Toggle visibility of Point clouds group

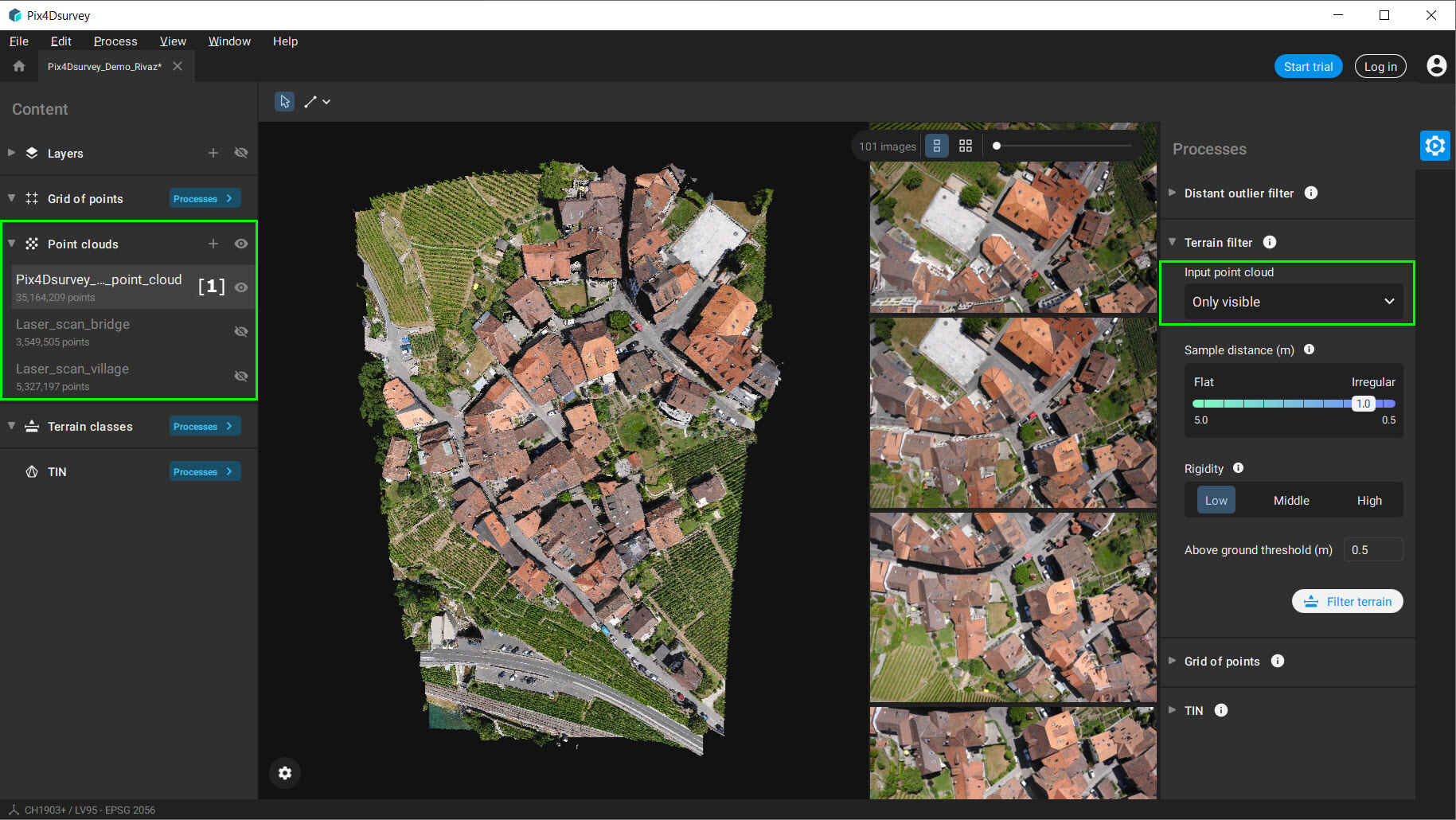(241, 244)
